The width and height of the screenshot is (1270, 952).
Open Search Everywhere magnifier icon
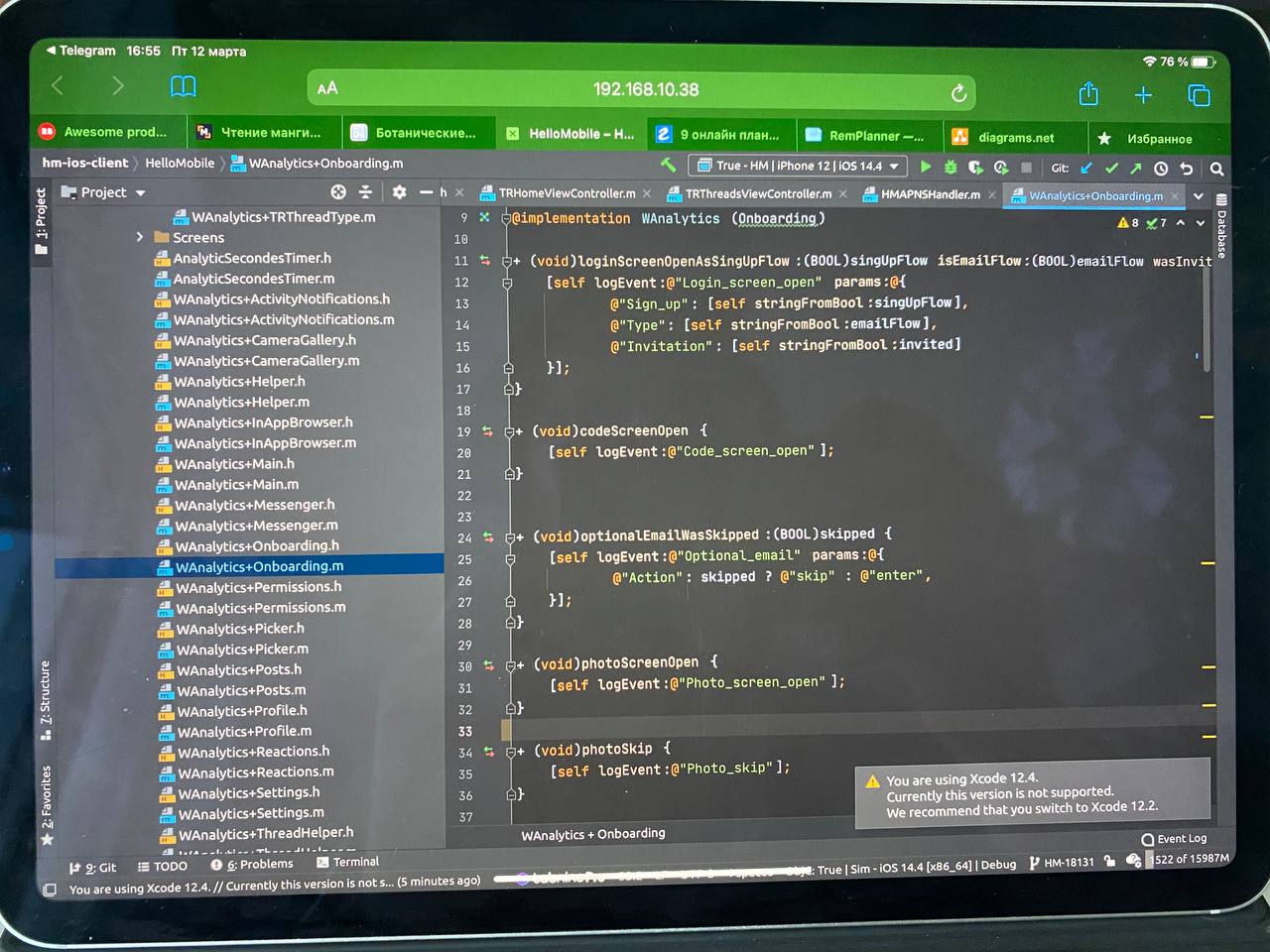[x=1216, y=170]
